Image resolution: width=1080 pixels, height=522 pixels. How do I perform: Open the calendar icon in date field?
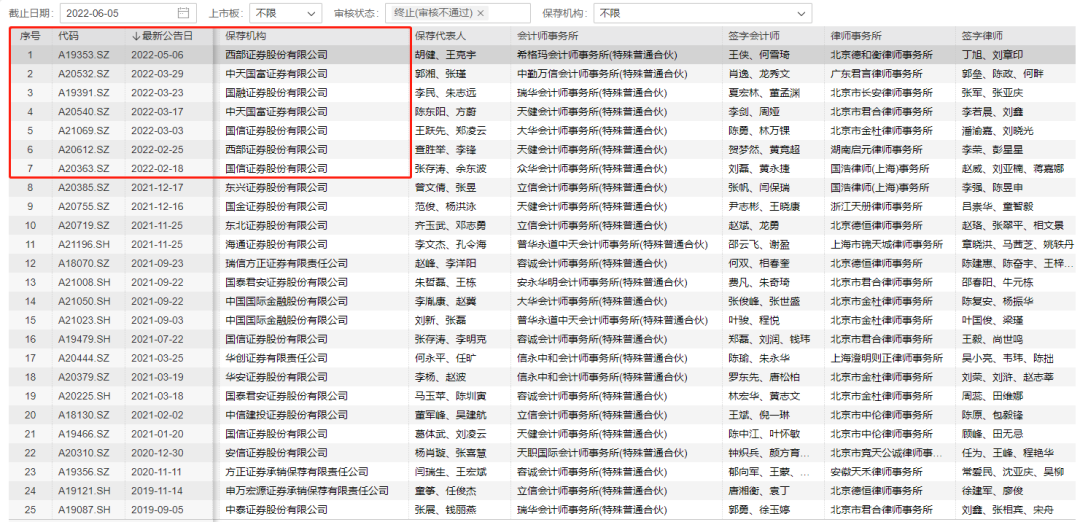182,14
